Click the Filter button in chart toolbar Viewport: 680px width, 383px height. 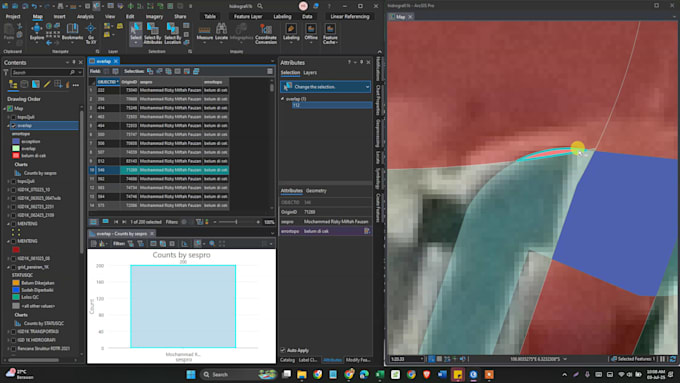click(x=118, y=243)
